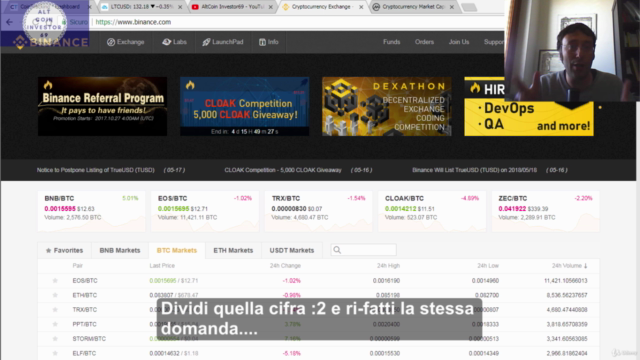Image resolution: width=640 pixels, height=360 pixels.
Task: Open the Orders link
Action: 424,42
